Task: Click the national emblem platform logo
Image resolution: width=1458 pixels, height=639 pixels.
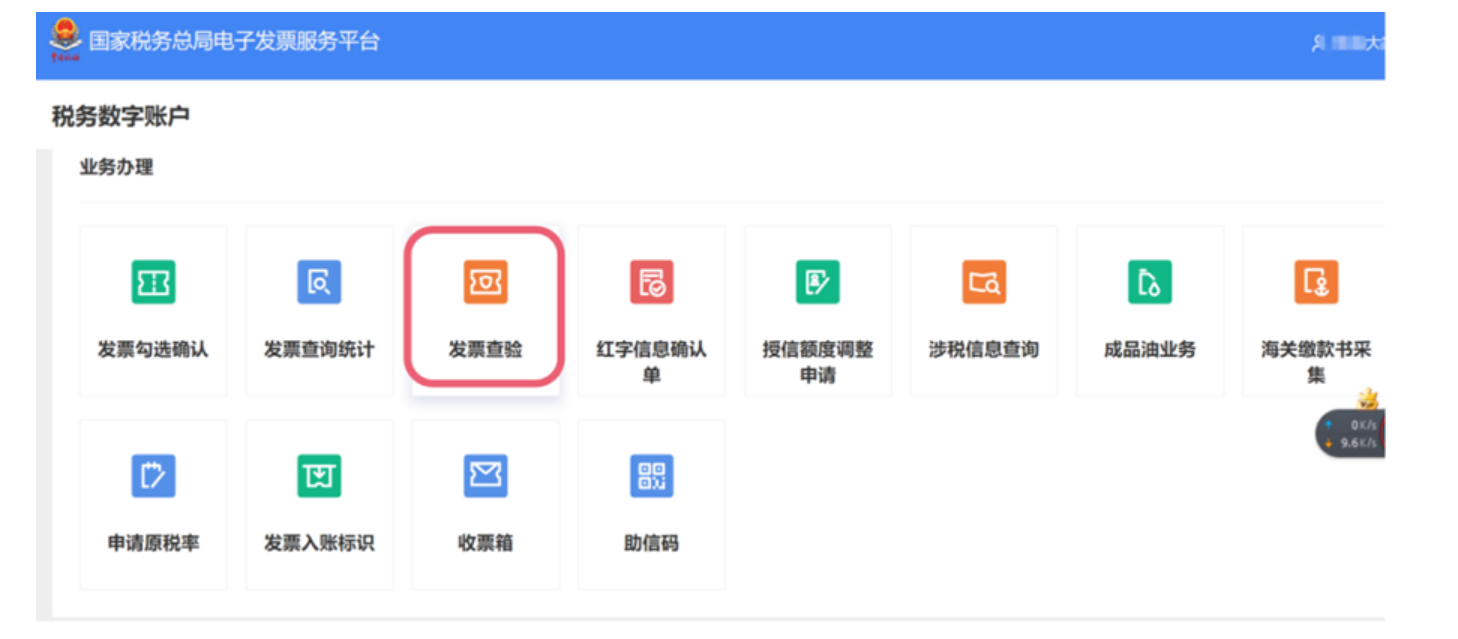Action: pyautogui.click(x=65, y=40)
